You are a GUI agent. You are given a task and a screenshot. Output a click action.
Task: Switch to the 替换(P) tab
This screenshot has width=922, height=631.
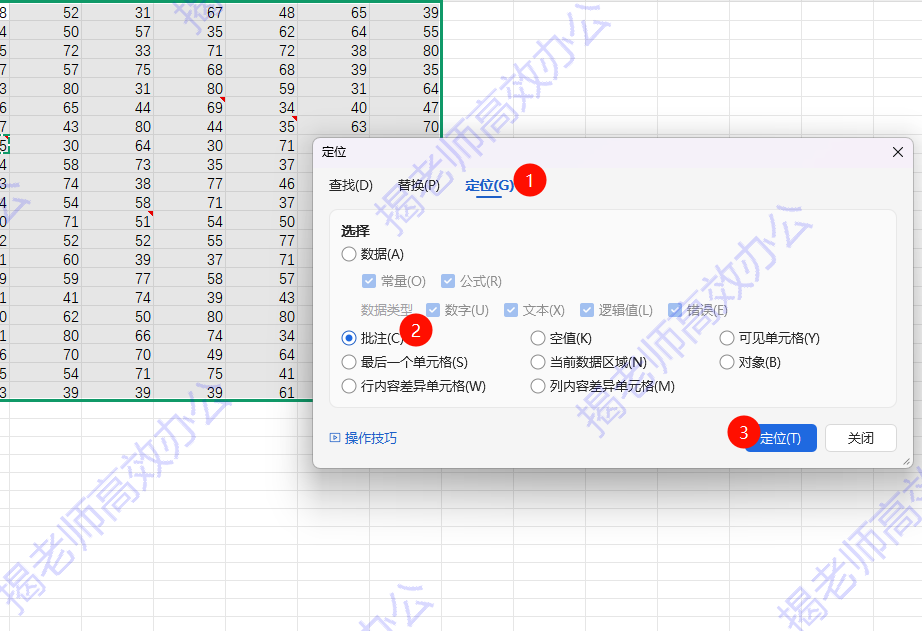[x=419, y=185]
